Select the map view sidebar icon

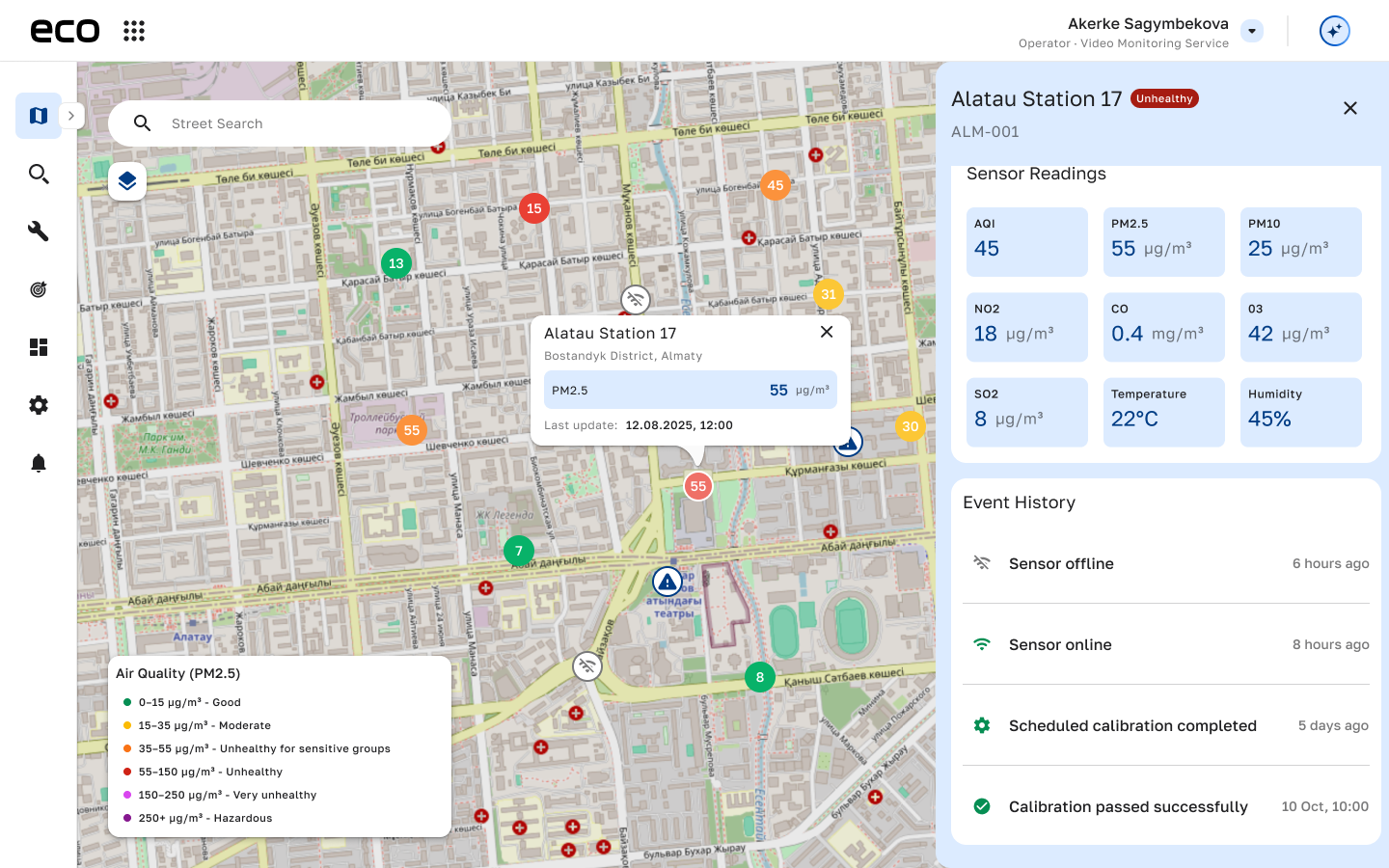tap(39, 116)
